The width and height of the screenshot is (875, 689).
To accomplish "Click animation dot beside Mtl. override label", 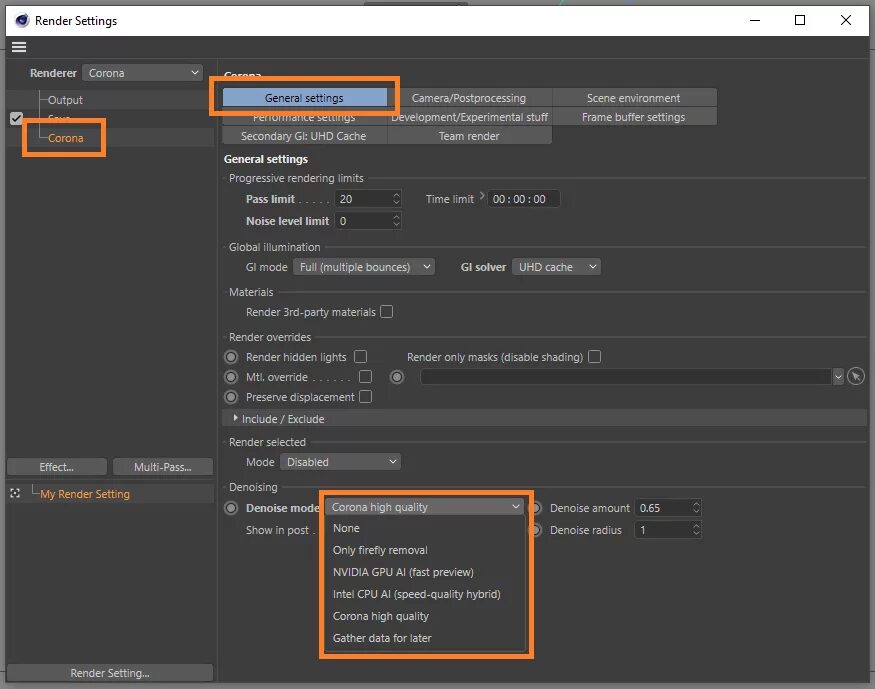I will pos(231,377).
